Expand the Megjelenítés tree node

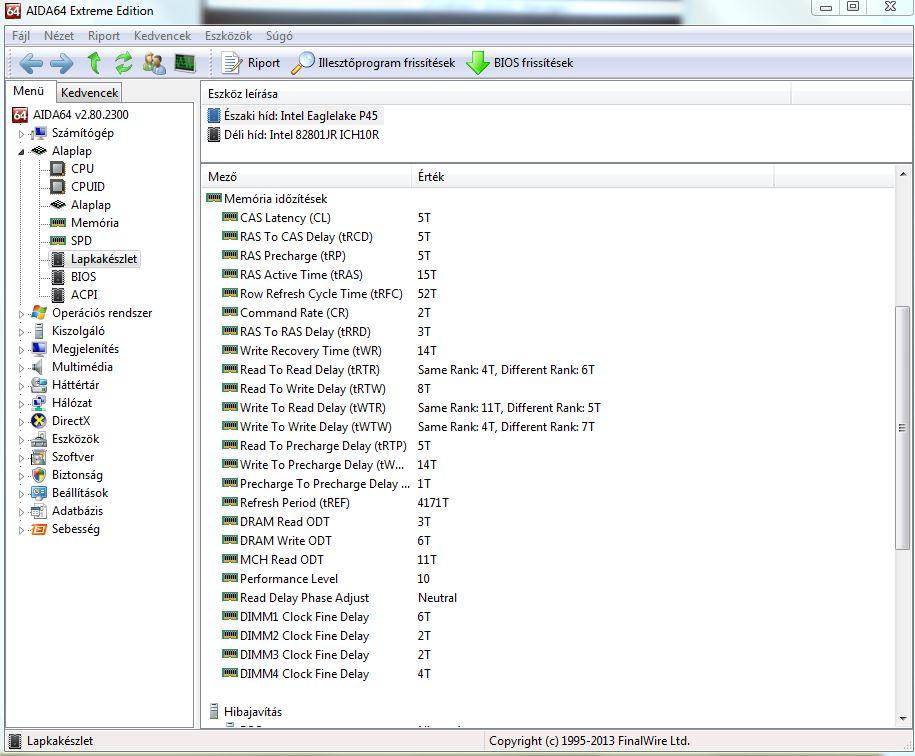point(22,350)
